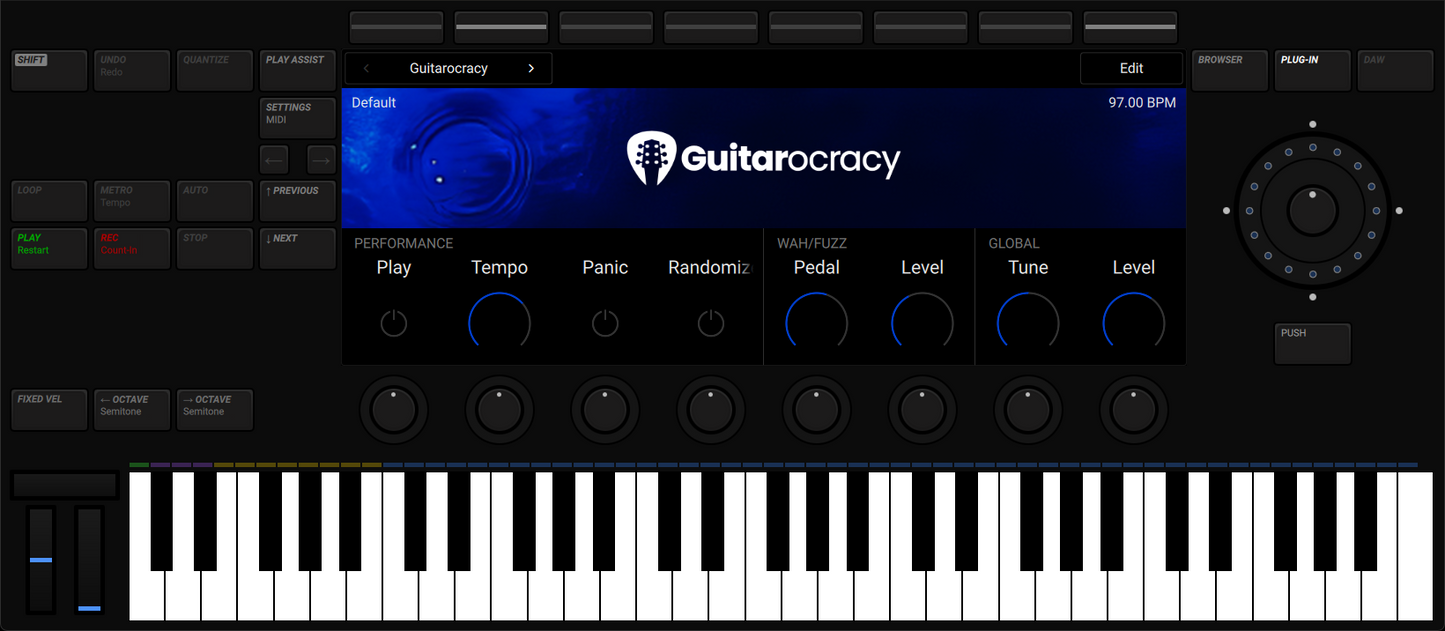1445x631 pixels.
Task: Click the QUANTIZE button
Action: pos(214,69)
